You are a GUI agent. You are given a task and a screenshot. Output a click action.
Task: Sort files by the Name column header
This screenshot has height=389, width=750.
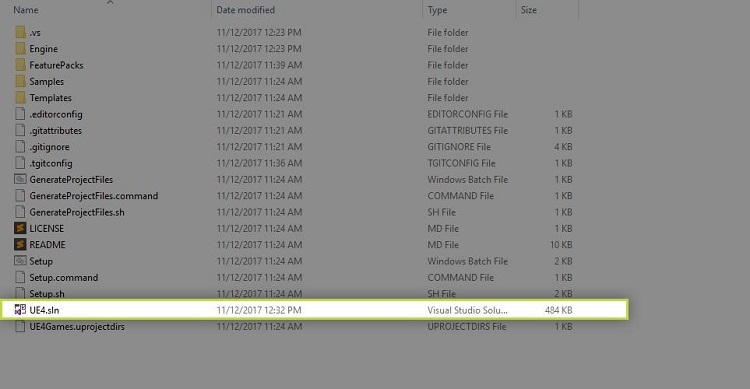(x=26, y=10)
